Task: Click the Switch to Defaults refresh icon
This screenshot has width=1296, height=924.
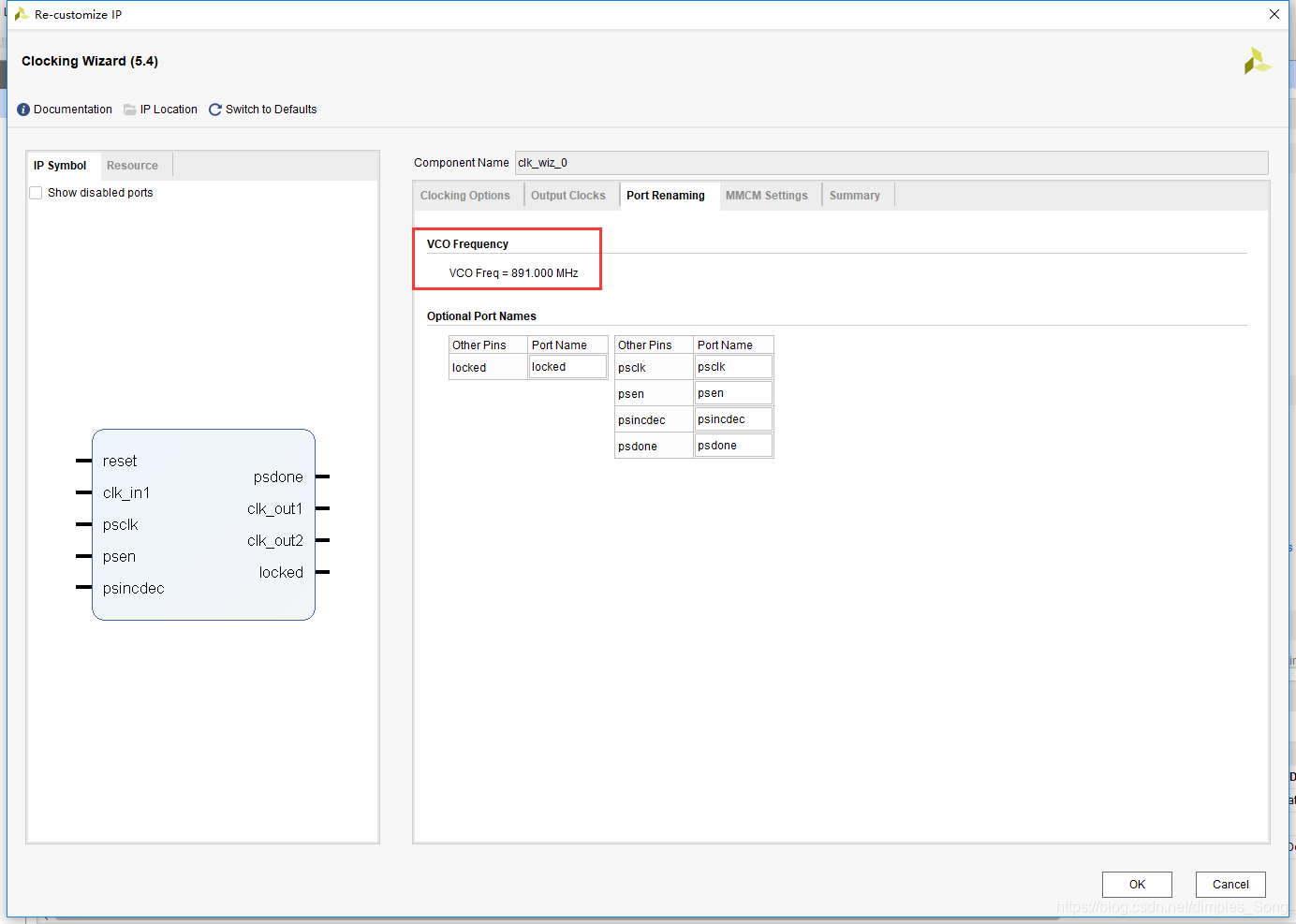Action: (x=215, y=110)
